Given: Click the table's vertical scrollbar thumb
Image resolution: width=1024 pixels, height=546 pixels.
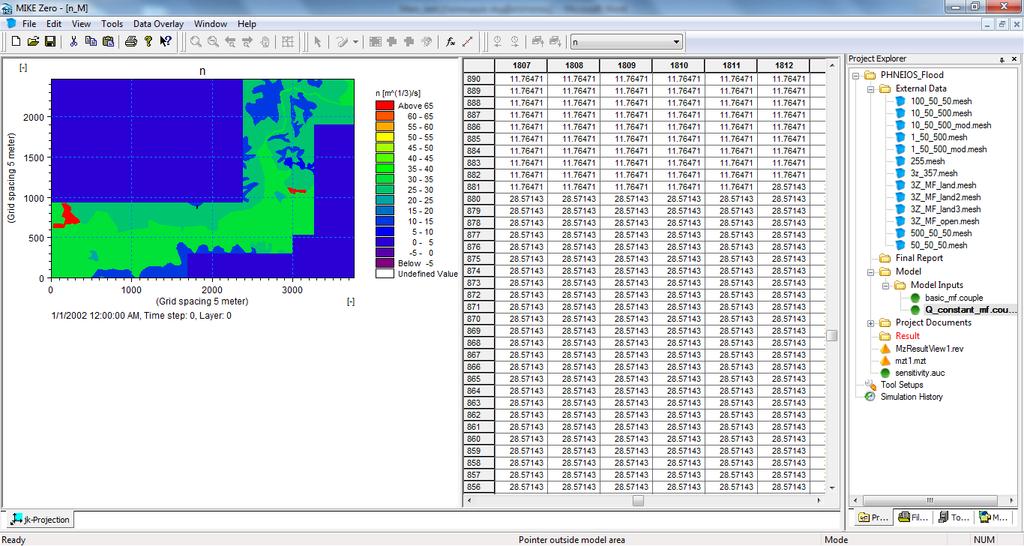Looking at the screenshot, I should coord(831,336).
